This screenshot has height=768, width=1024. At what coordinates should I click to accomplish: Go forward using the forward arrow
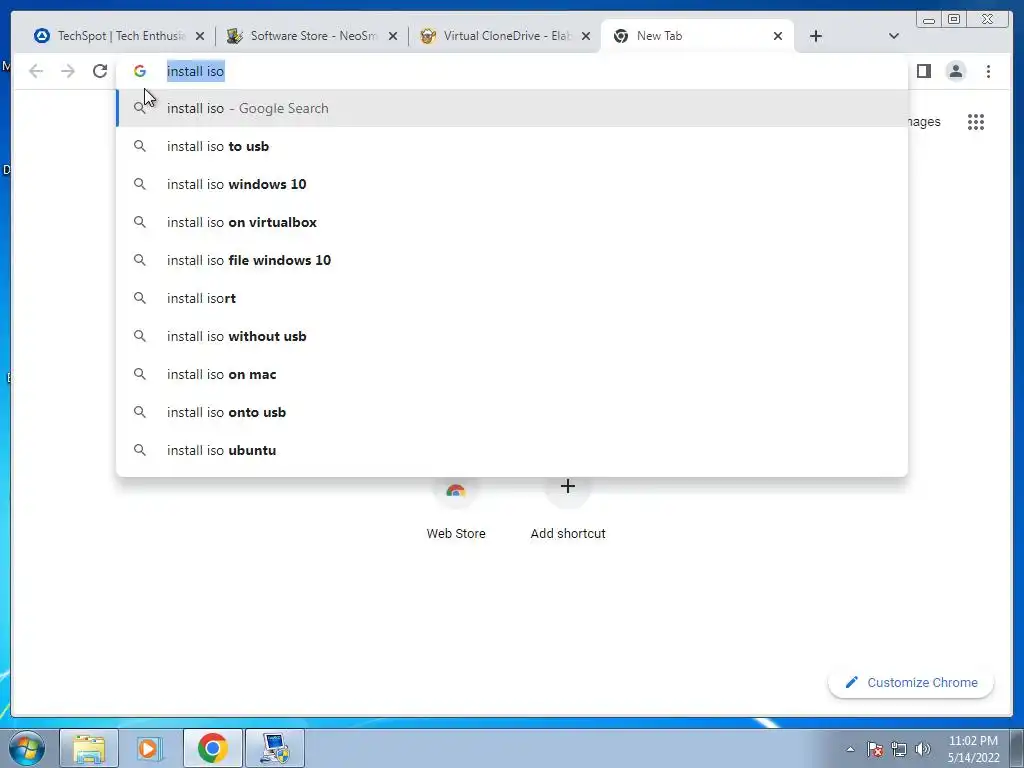coord(68,71)
